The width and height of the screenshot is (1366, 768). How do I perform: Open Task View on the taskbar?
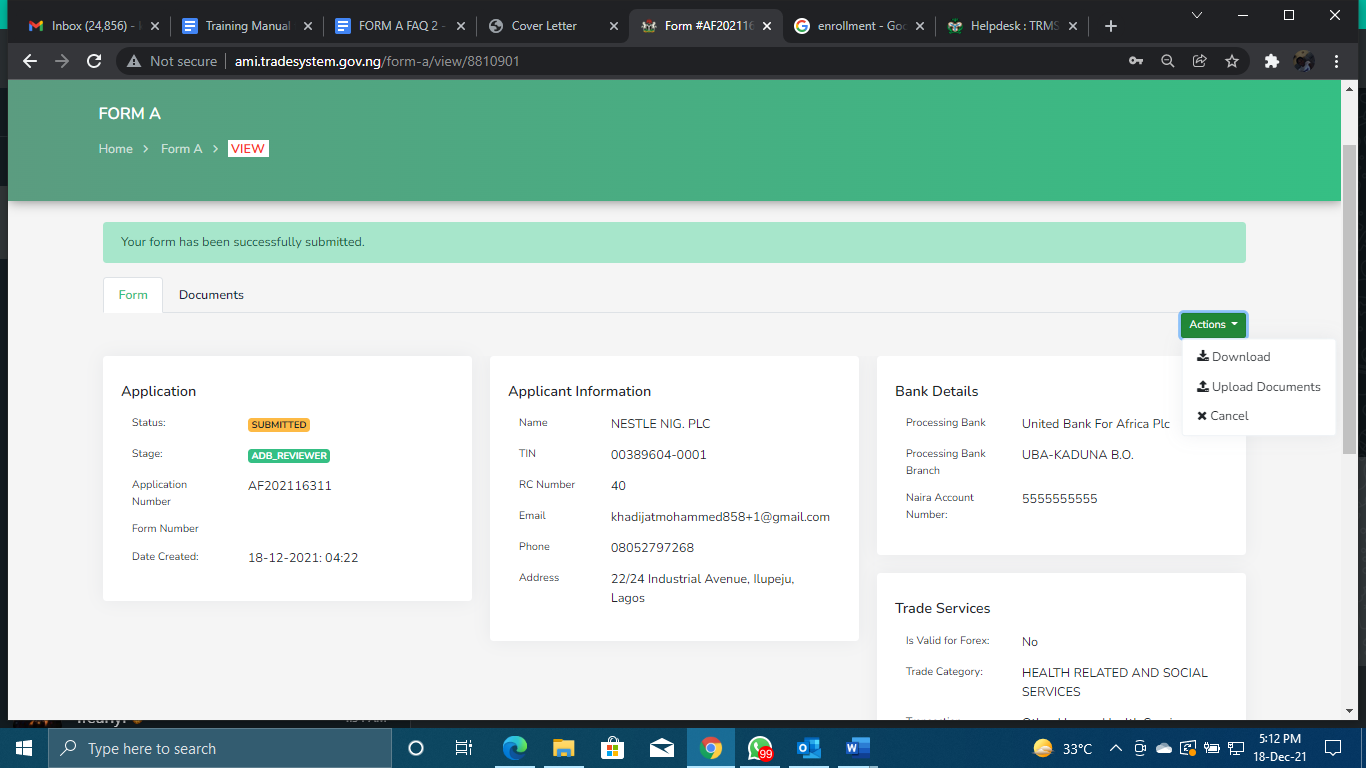464,748
